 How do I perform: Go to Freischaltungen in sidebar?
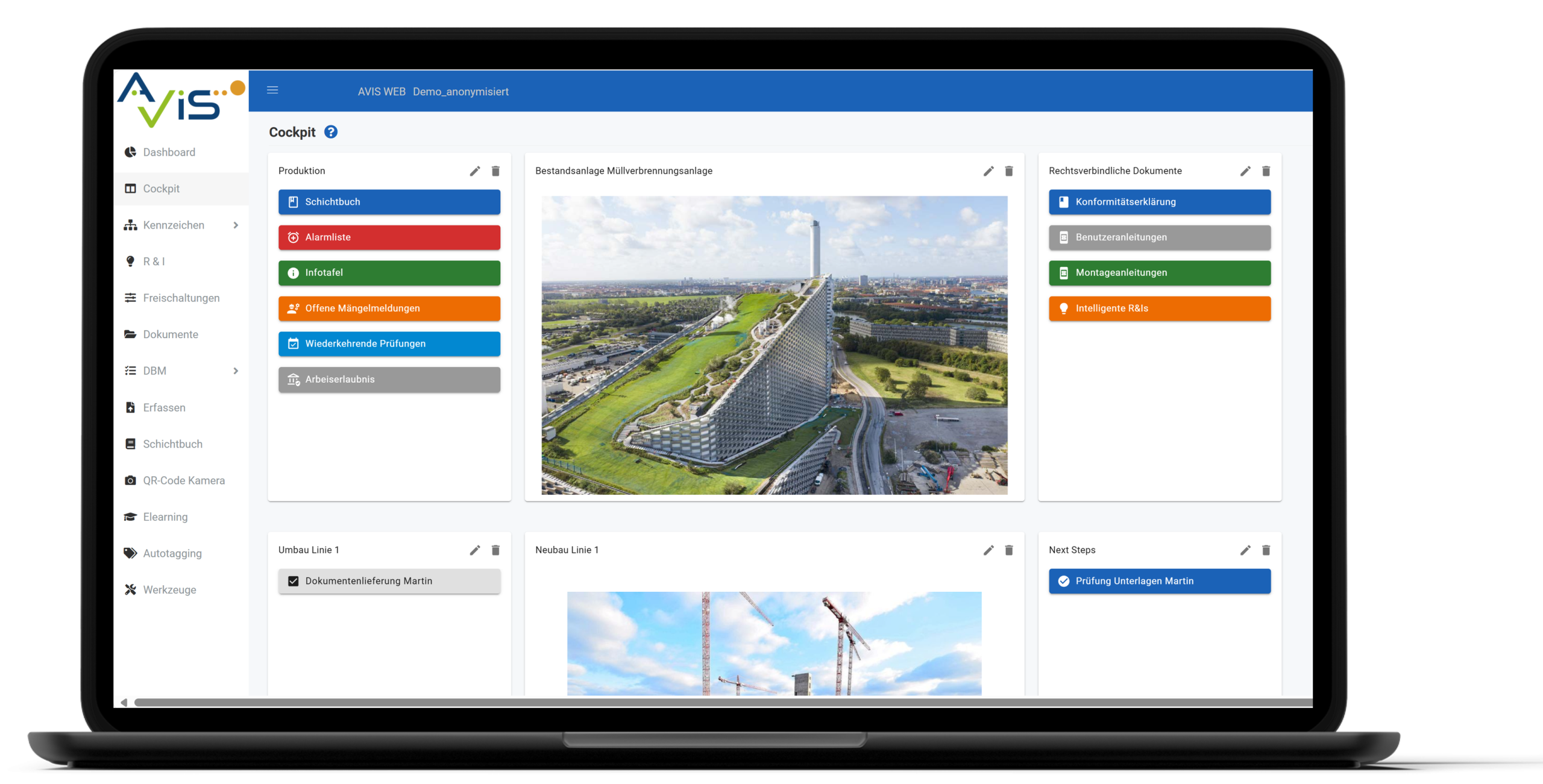pyautogui.click(x=181, y=298)
